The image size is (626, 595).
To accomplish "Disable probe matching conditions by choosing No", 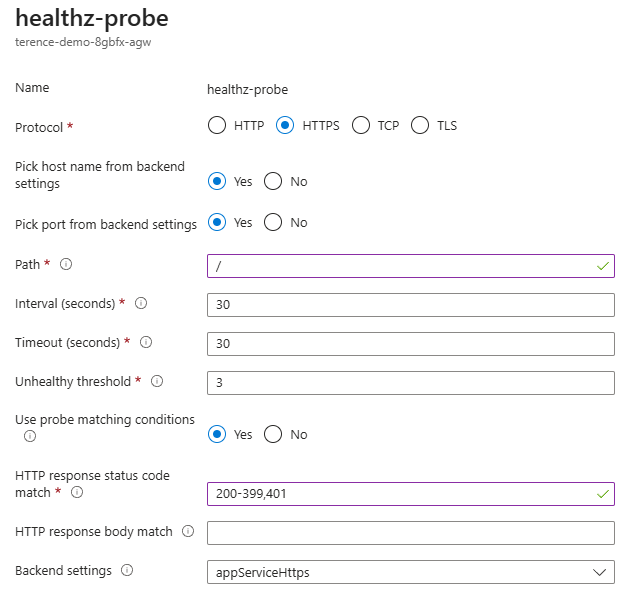I will pos(273,434).
